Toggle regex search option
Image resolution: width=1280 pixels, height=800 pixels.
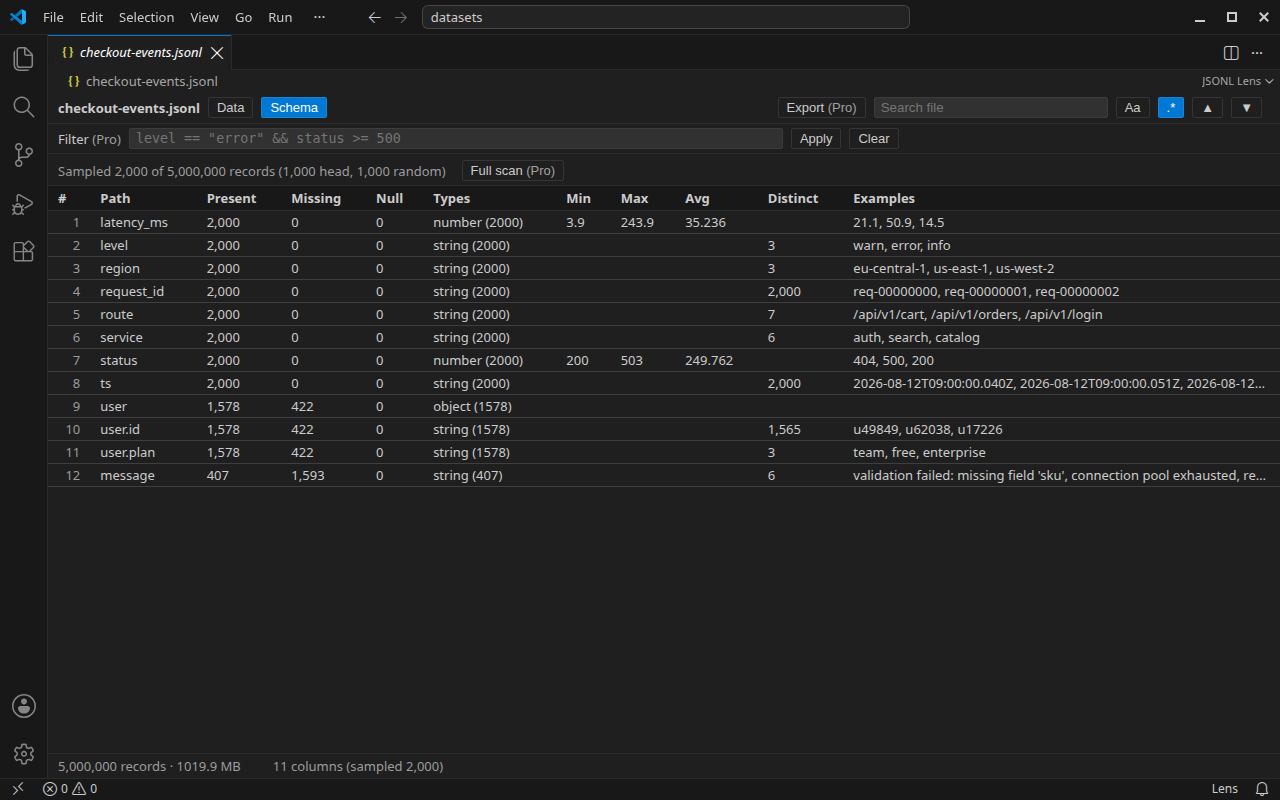(x=1171, y=108)
